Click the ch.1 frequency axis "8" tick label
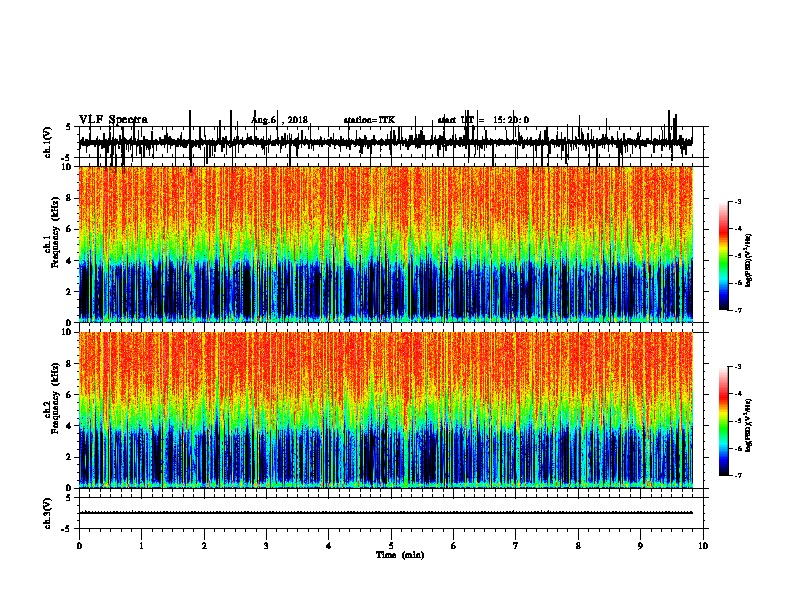The image size is (792, 612). click(70, 198)
